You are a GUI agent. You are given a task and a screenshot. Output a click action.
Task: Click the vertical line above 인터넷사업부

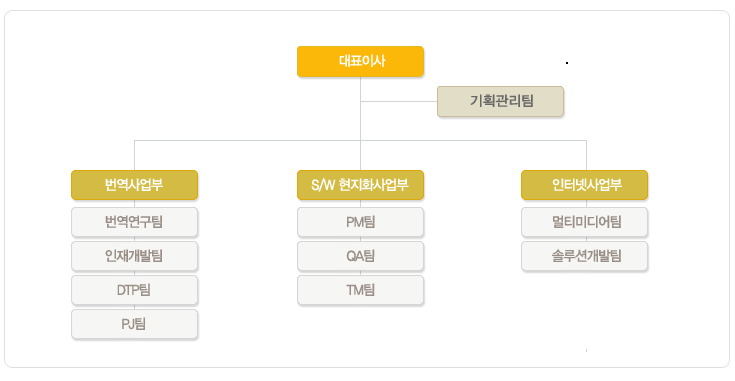point(586,155)
